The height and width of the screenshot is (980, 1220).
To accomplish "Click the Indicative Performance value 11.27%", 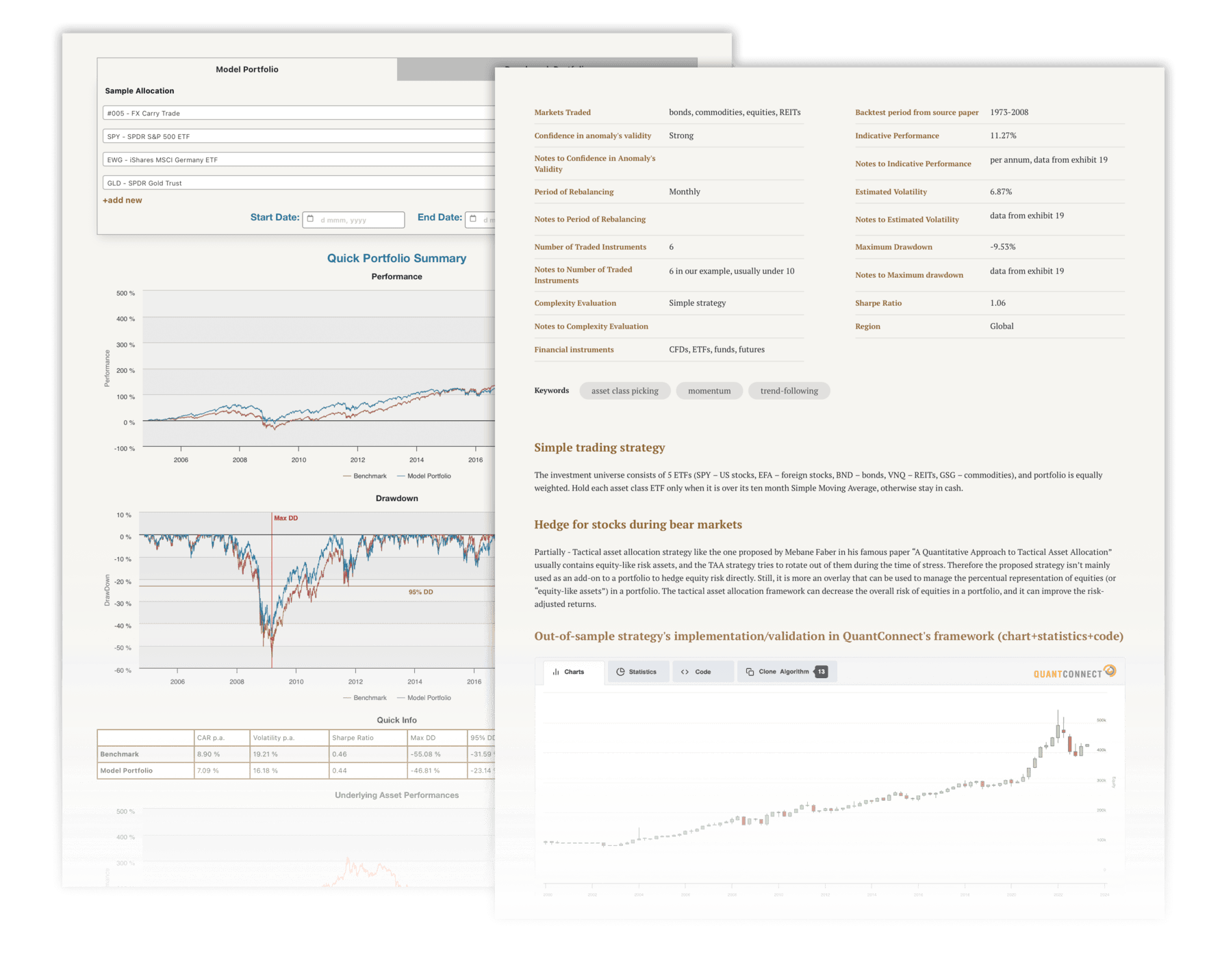I will (x=1003, y=136).
